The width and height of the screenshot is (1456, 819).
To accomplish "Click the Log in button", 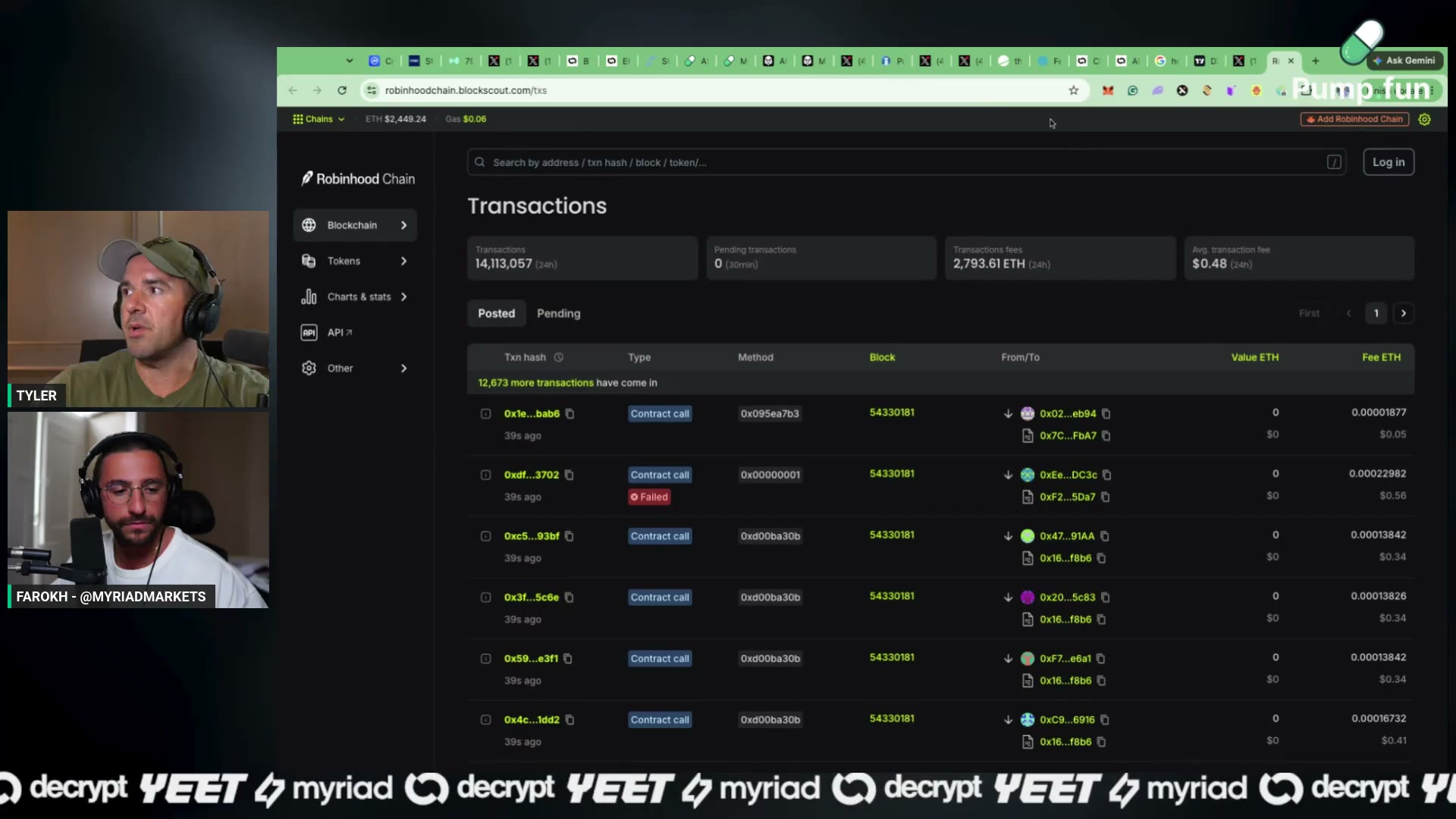I will [x=1388, y=162].
